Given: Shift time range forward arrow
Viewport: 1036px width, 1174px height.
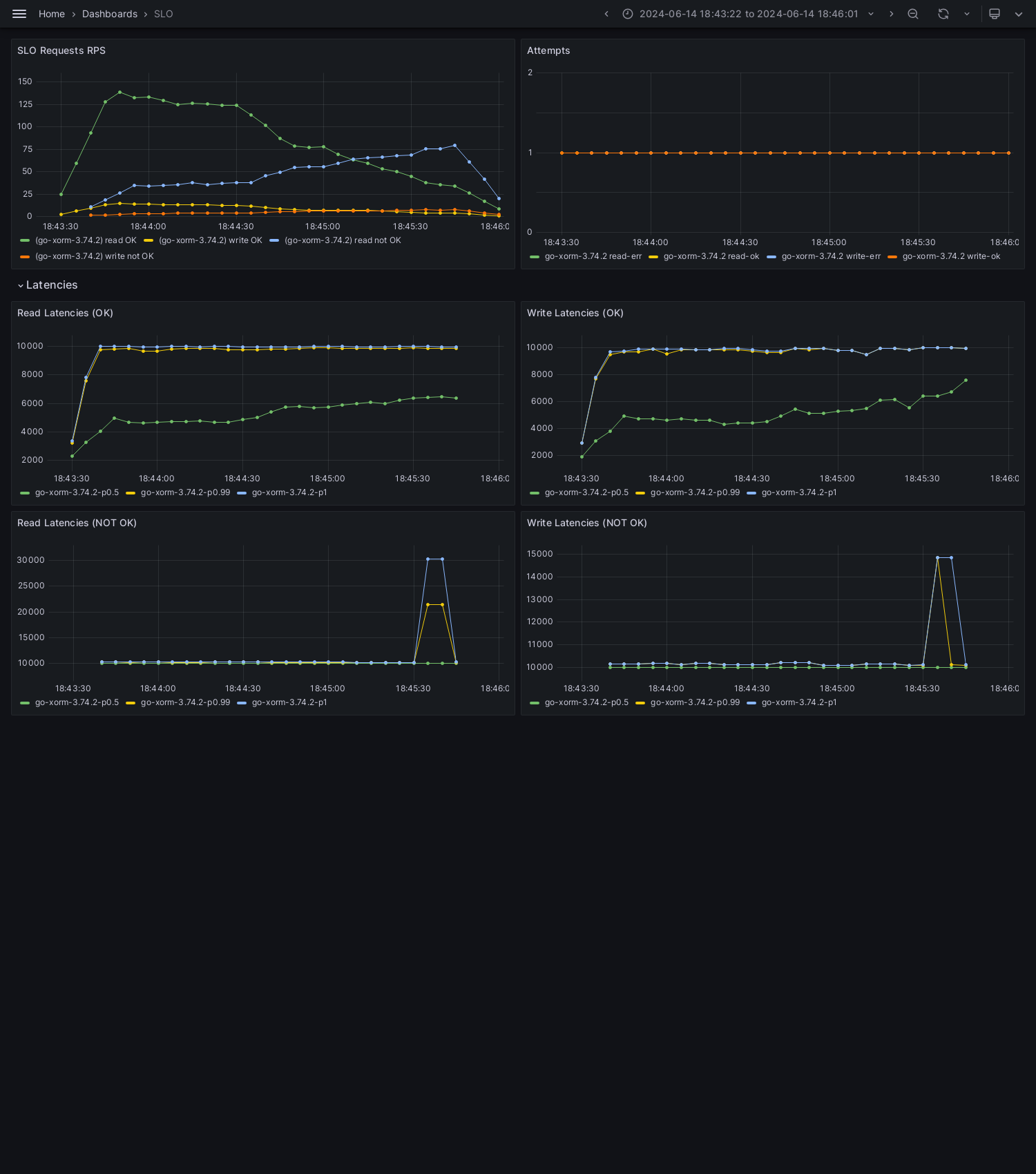Looking at the screenshot, I should tap(891, 14).
